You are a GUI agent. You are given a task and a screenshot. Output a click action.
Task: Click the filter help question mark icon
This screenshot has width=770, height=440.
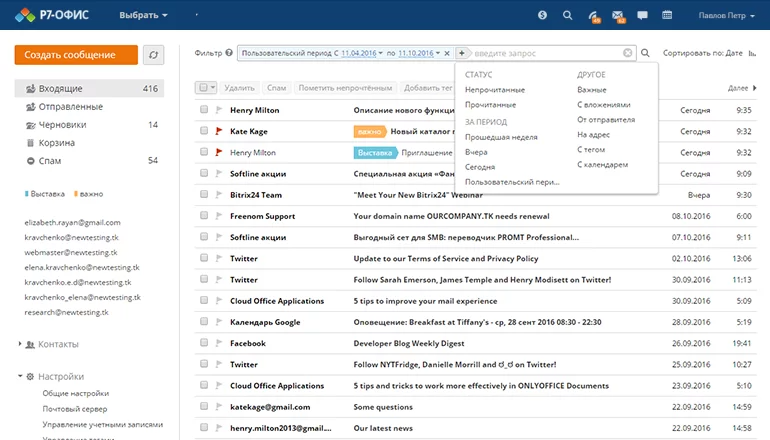229,53
